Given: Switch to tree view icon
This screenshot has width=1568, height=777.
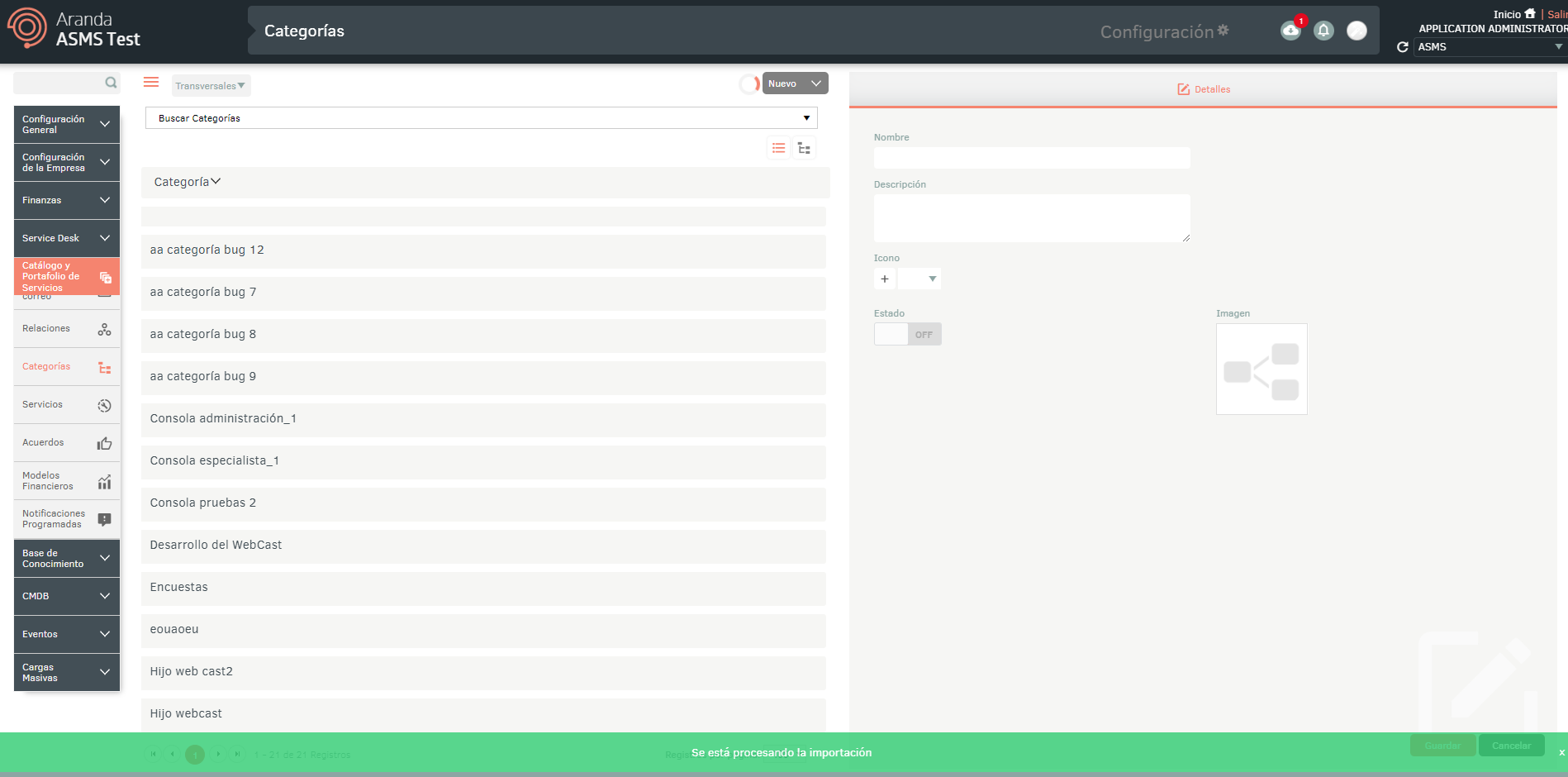Looking at the screenshot, I should [804, 148].
